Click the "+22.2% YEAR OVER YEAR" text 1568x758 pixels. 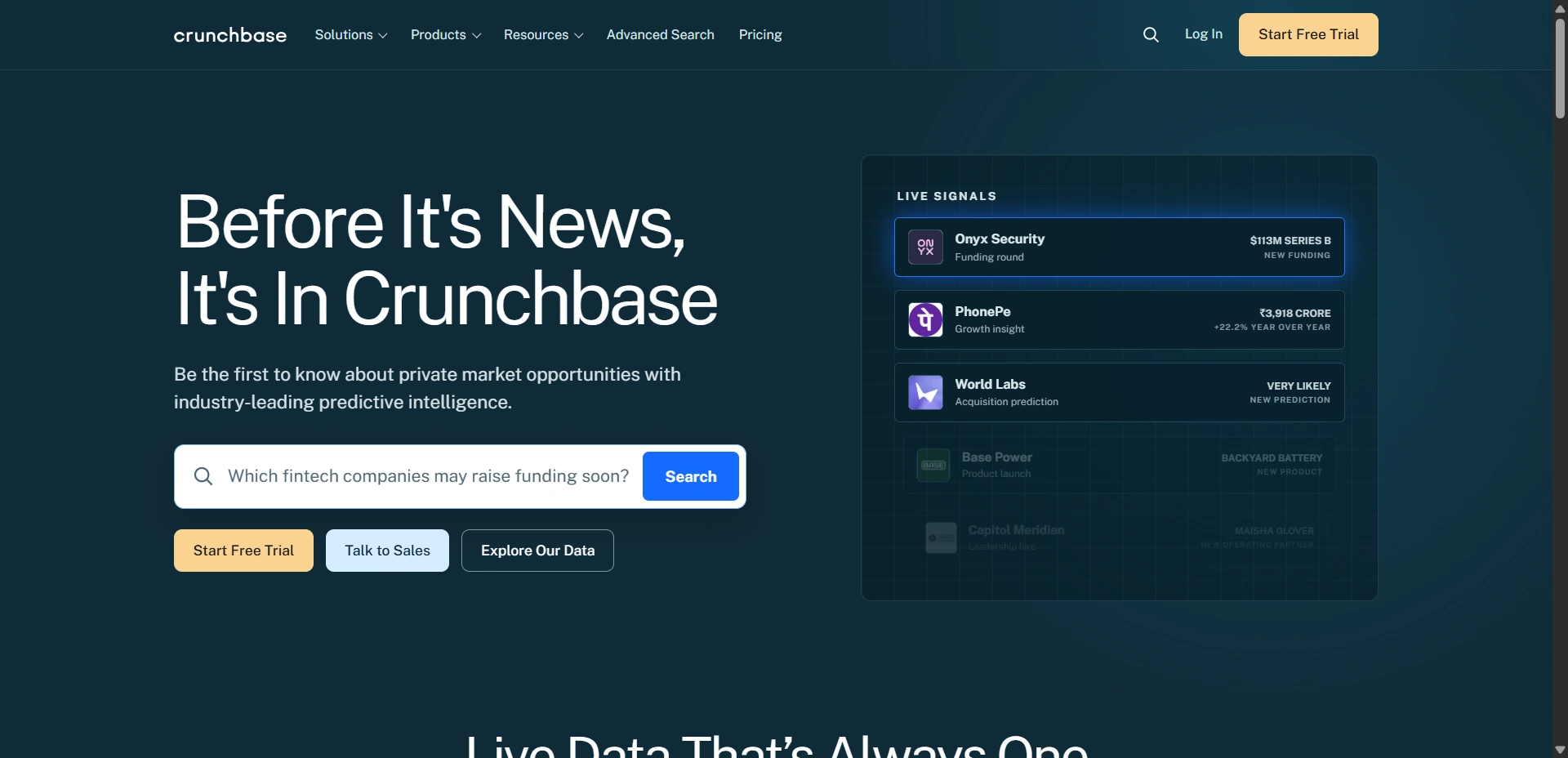tap(1272, 328)
